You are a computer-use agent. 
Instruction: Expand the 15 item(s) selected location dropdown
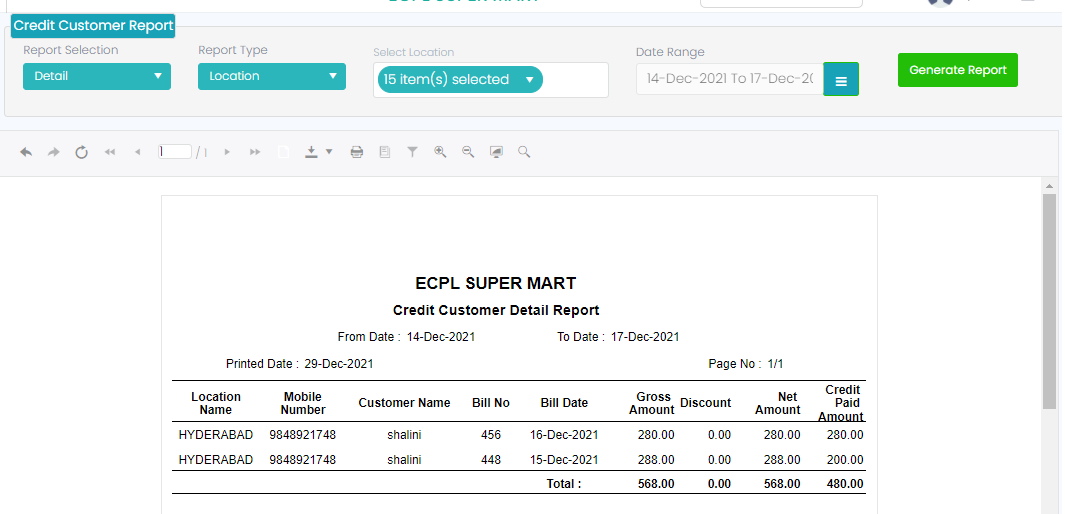coord(461,79)
